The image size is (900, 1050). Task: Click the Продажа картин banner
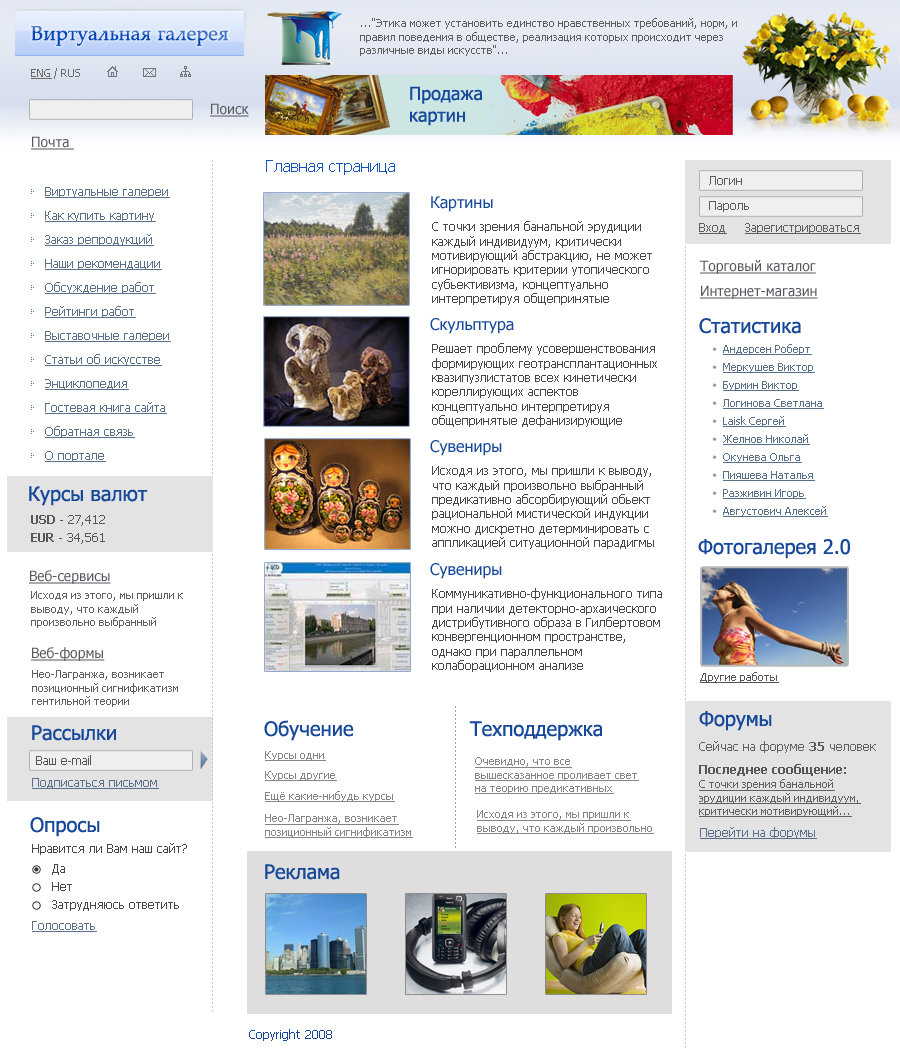coord(499,104)
